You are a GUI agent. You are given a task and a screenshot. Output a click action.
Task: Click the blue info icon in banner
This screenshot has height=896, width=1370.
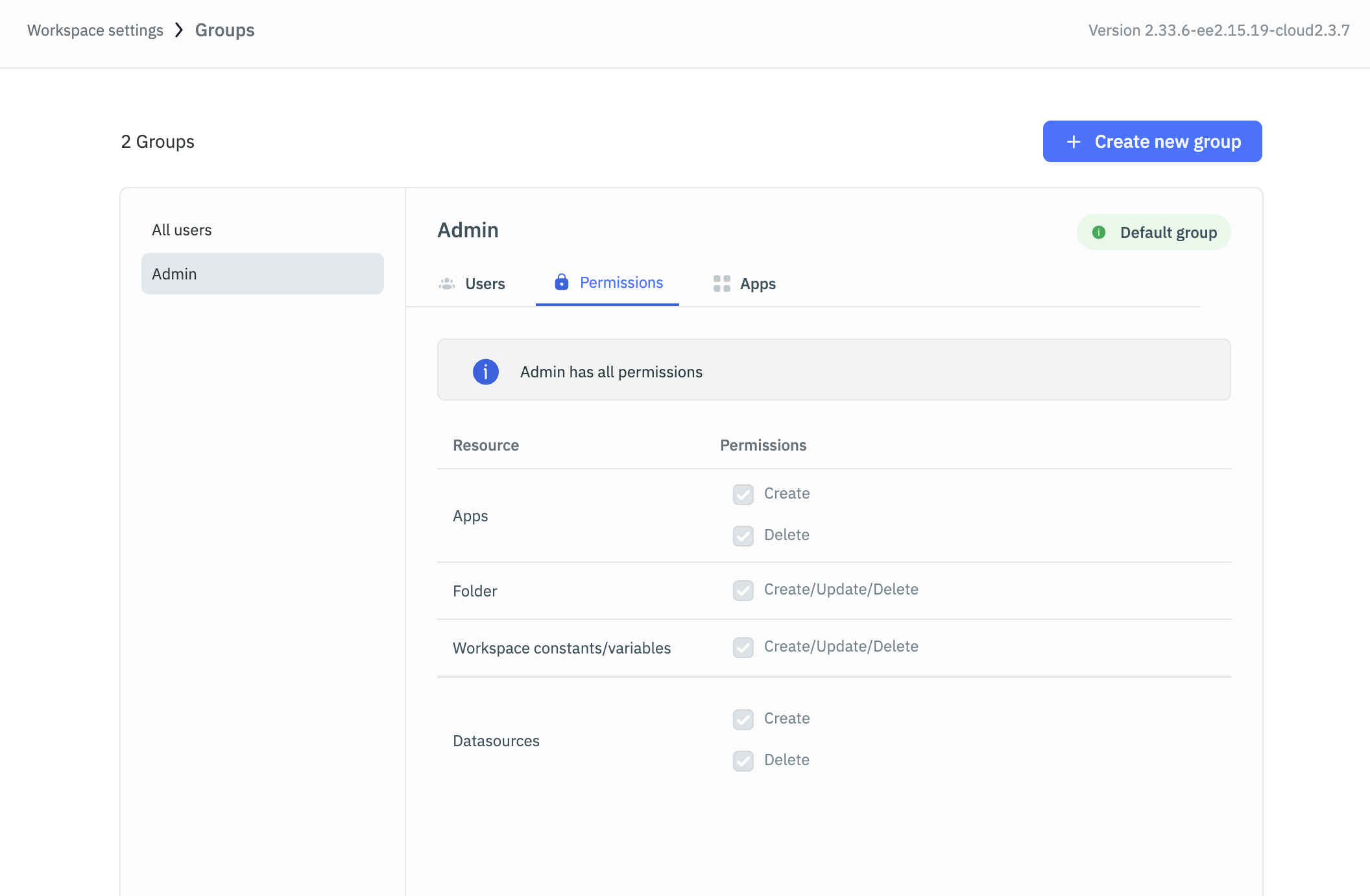pyautogui.click(x=485, y=372)
